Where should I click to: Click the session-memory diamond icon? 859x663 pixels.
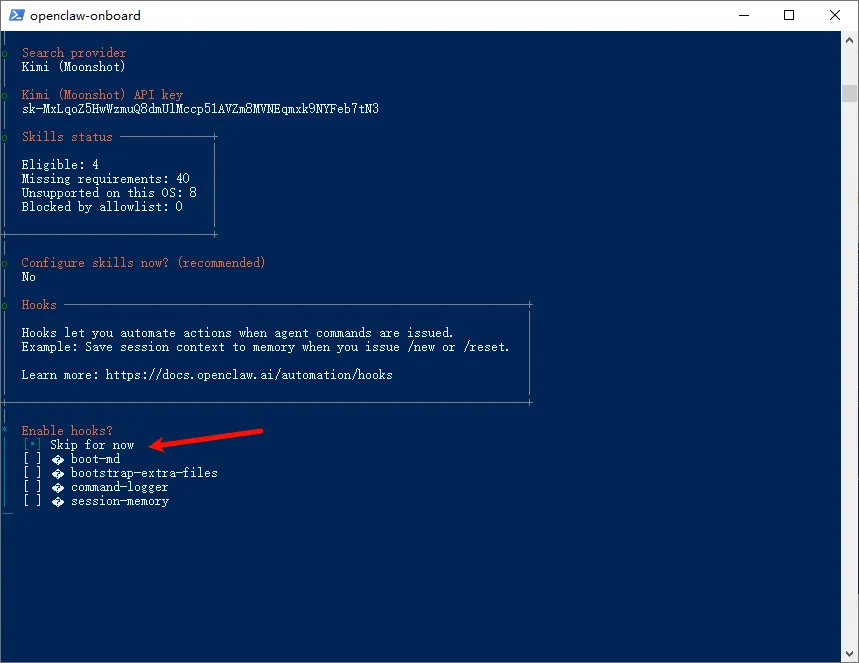point(58,501)
